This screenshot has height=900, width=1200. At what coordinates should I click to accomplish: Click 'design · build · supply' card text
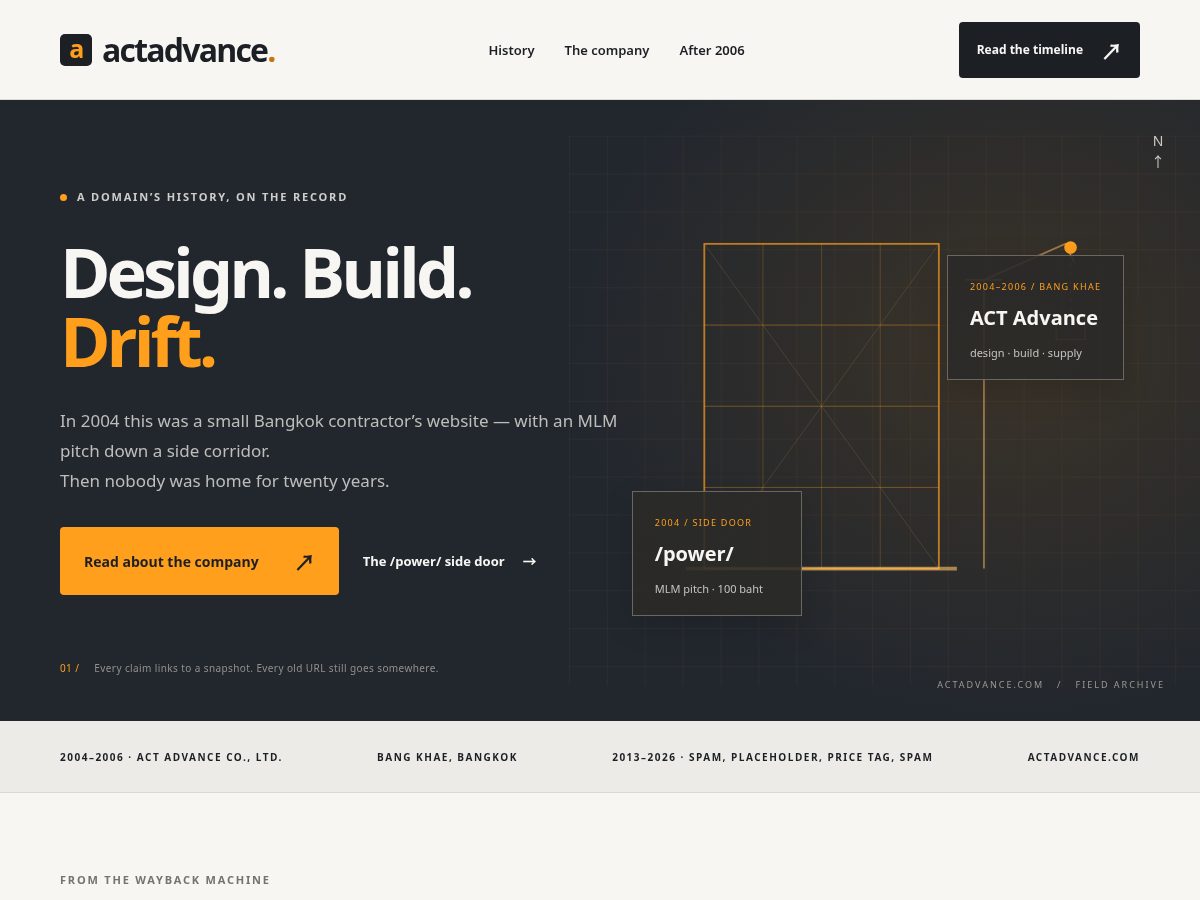tap(1026, 353)
